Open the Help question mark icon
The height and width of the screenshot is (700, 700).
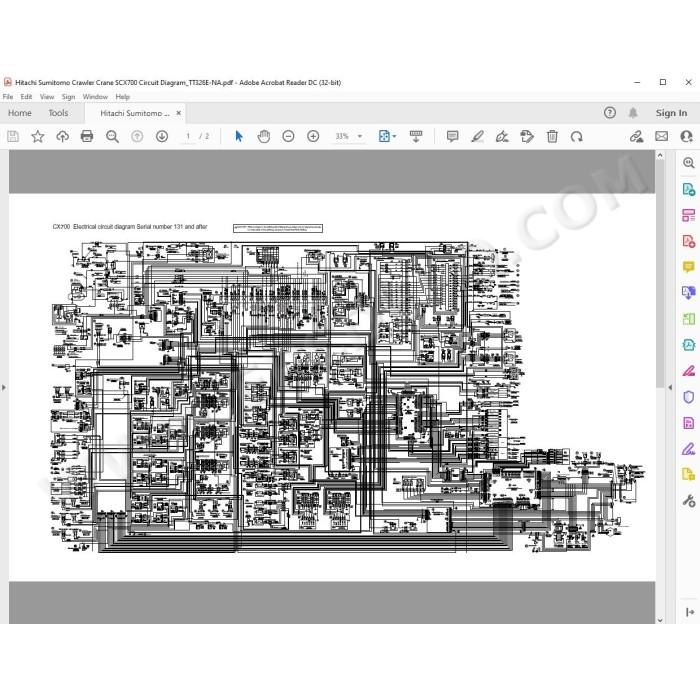[x=610, y=113]
